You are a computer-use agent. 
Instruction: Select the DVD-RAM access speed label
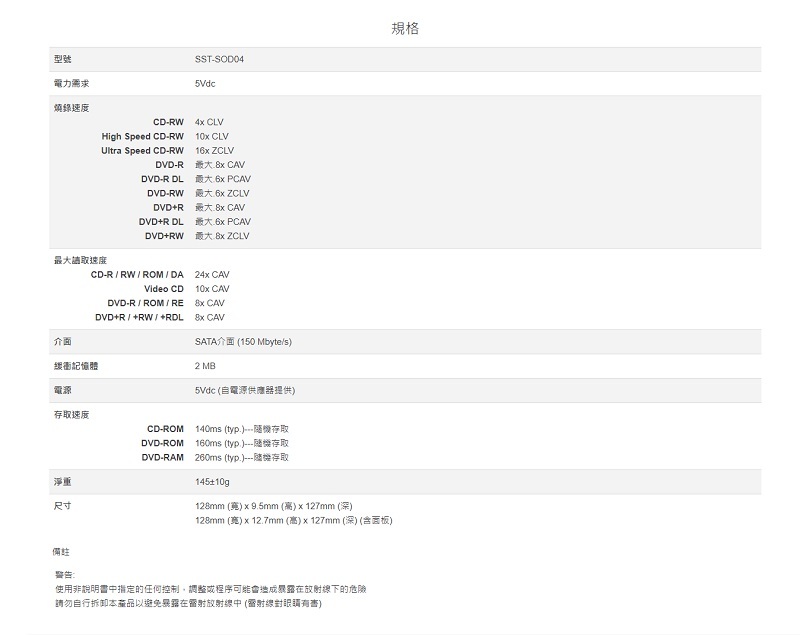click(x=162, y=457)
